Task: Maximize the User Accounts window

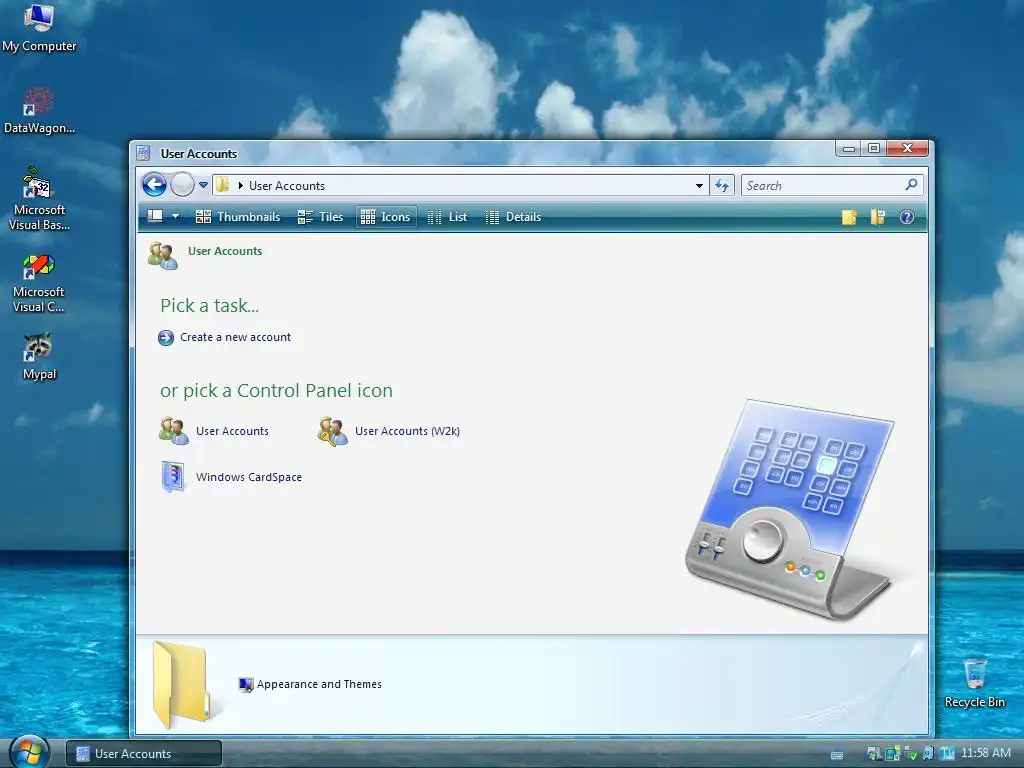Action: click(x=874, y=148)
